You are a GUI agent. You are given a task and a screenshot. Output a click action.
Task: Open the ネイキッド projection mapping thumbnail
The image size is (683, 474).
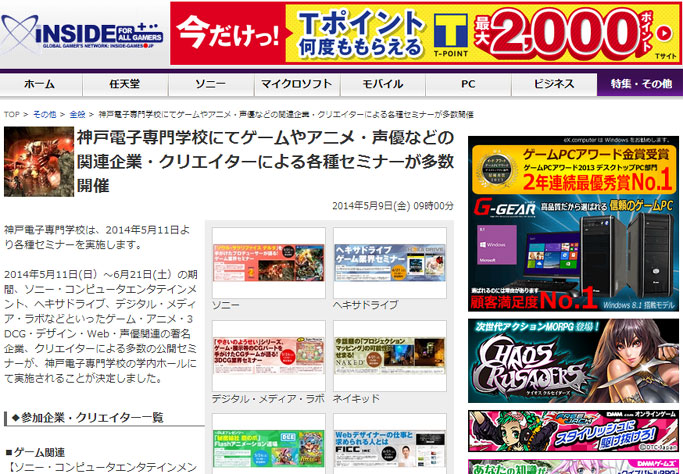(390, 356)
